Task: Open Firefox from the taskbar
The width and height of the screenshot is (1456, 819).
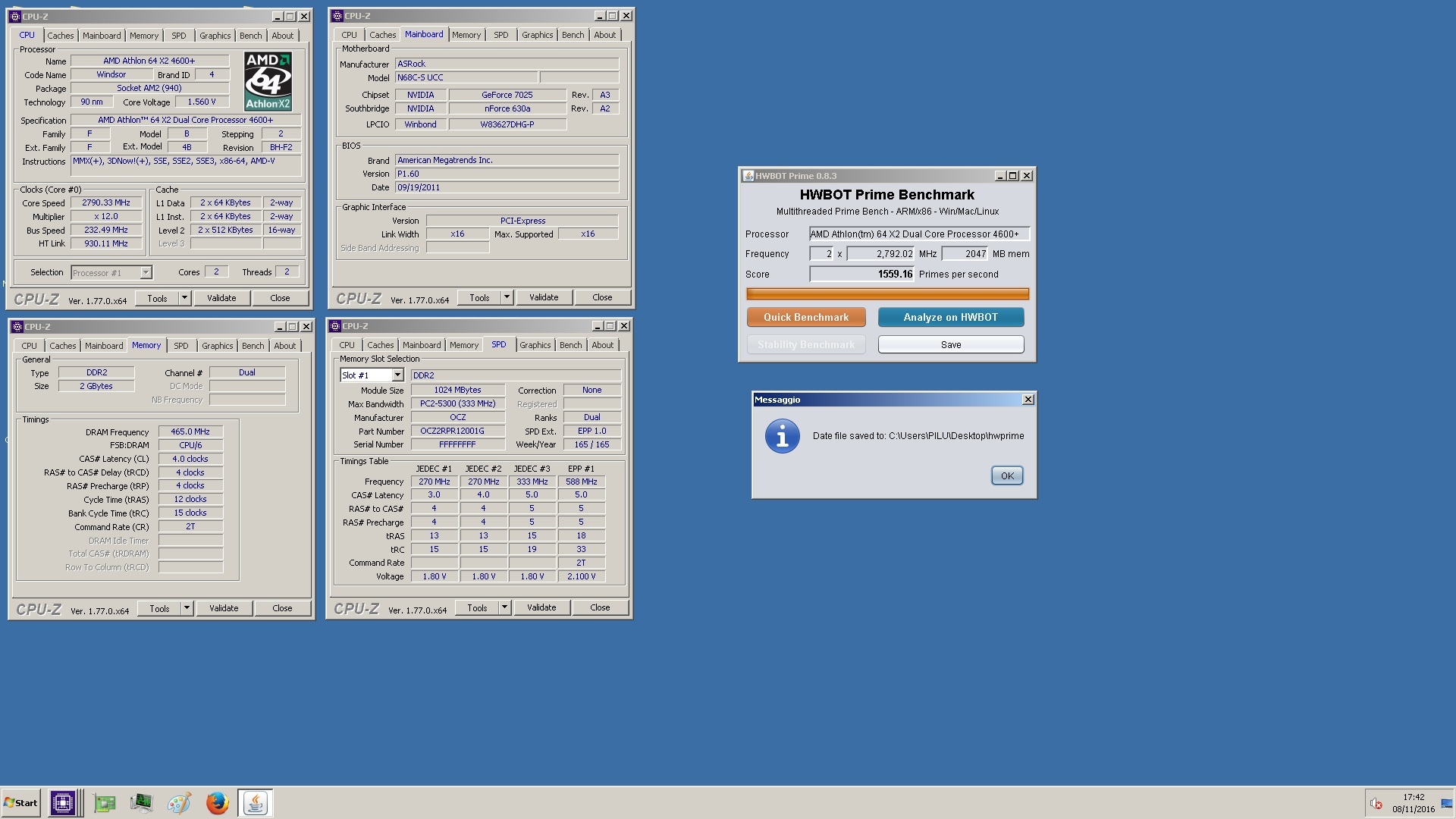Action: (217, 803)
